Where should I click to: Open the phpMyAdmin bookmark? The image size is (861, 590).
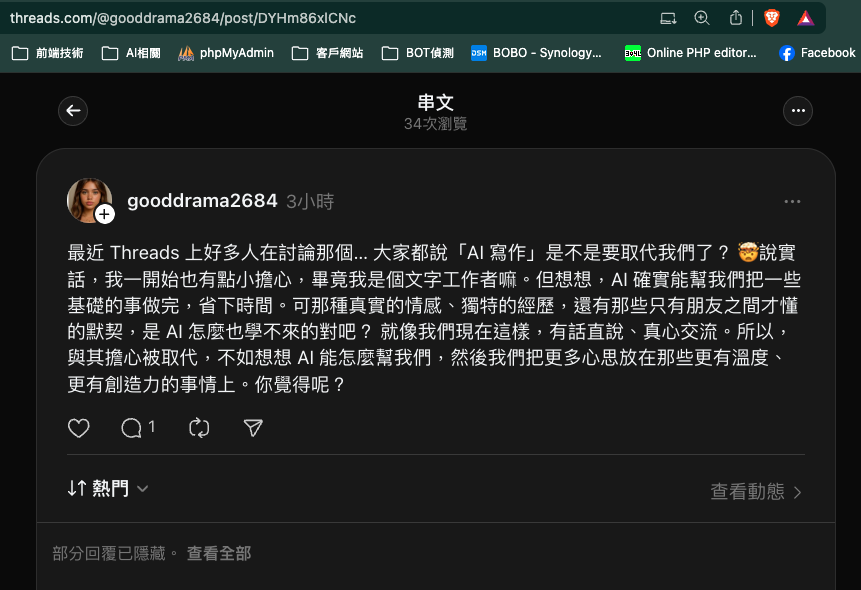click(x=226, y=53)
